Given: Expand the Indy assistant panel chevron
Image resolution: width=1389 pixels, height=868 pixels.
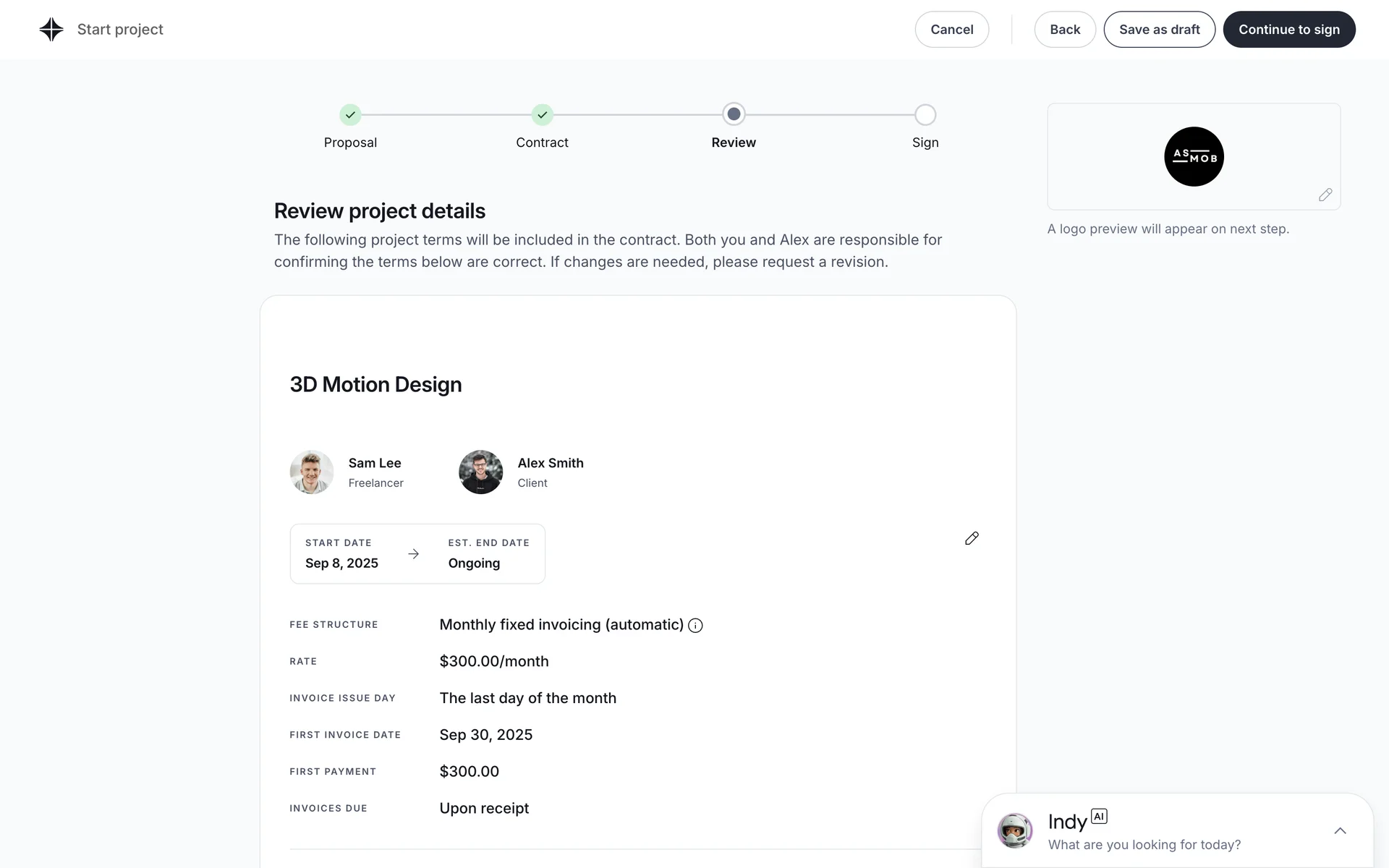Looking at the screenshot, I should 1340,830.
